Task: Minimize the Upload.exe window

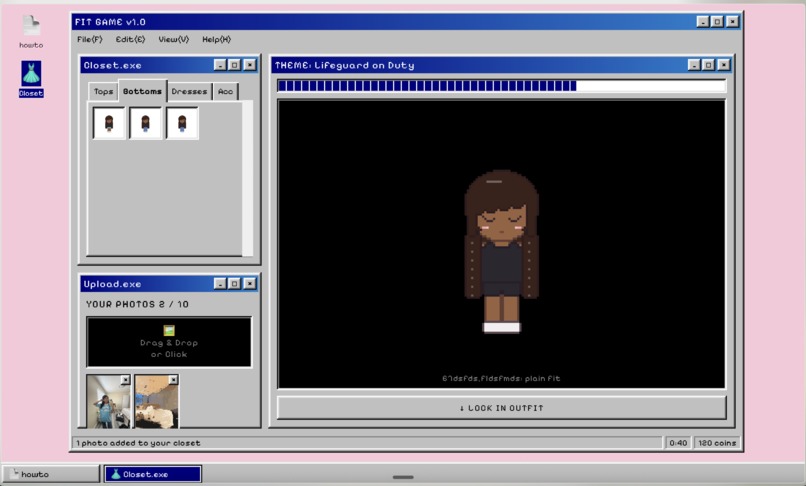Action: pyautogui.click(x=220, y=283)
